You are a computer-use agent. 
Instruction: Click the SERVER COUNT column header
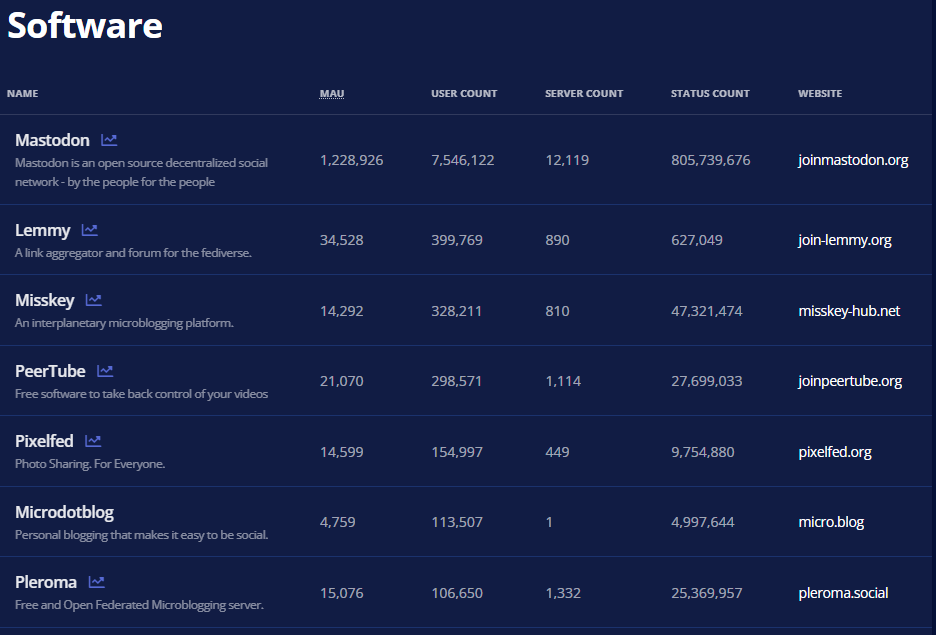pos(584,94)
